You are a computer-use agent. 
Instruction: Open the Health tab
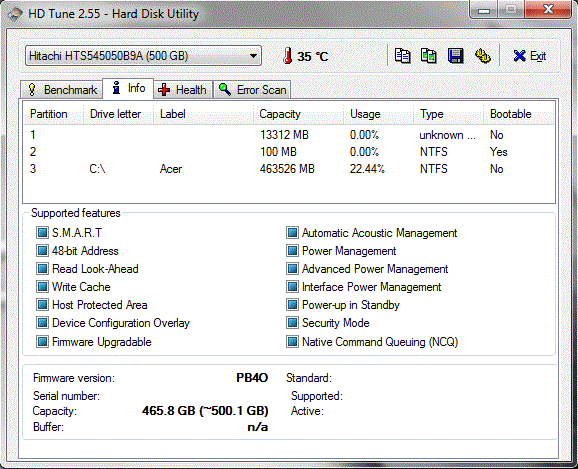pos(183,90)
